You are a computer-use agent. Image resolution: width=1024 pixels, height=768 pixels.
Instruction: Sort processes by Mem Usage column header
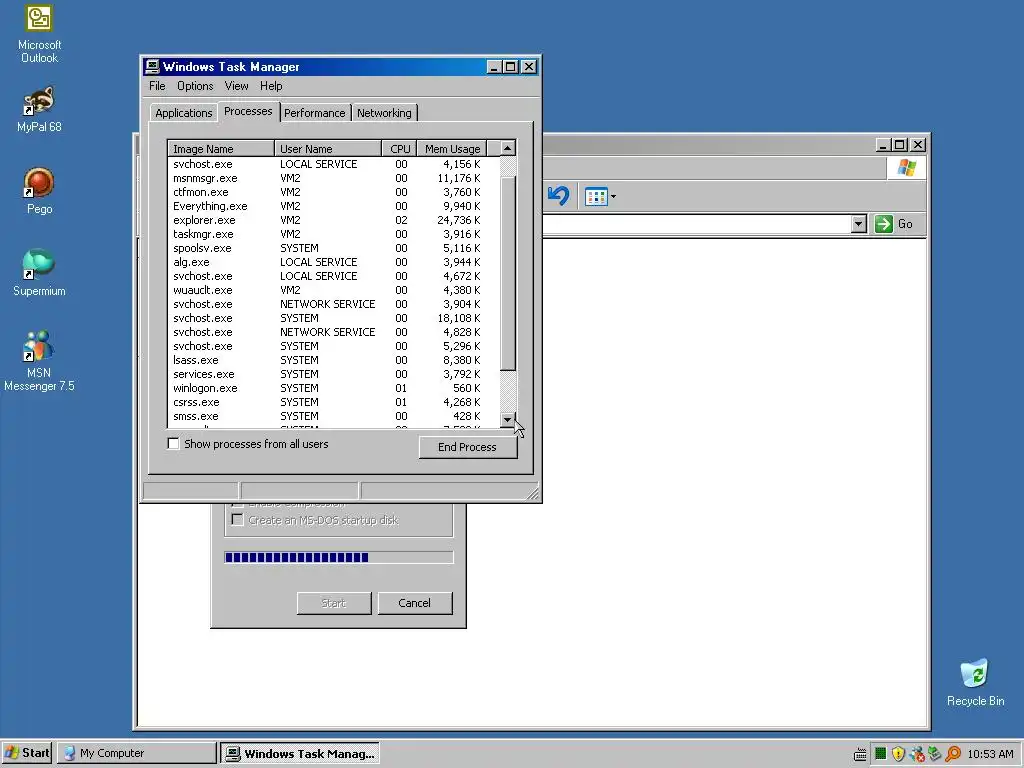point(452,149)
